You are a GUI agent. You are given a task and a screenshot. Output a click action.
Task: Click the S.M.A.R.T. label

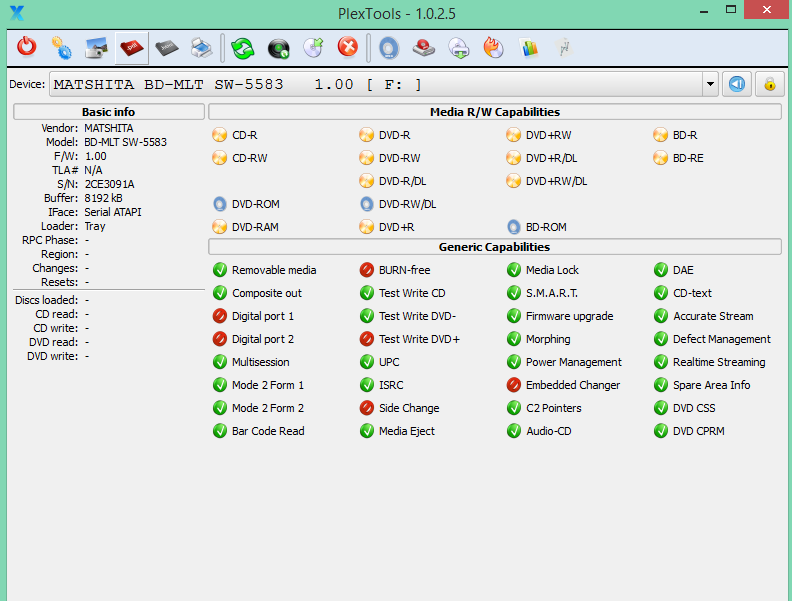pos(552,293)
